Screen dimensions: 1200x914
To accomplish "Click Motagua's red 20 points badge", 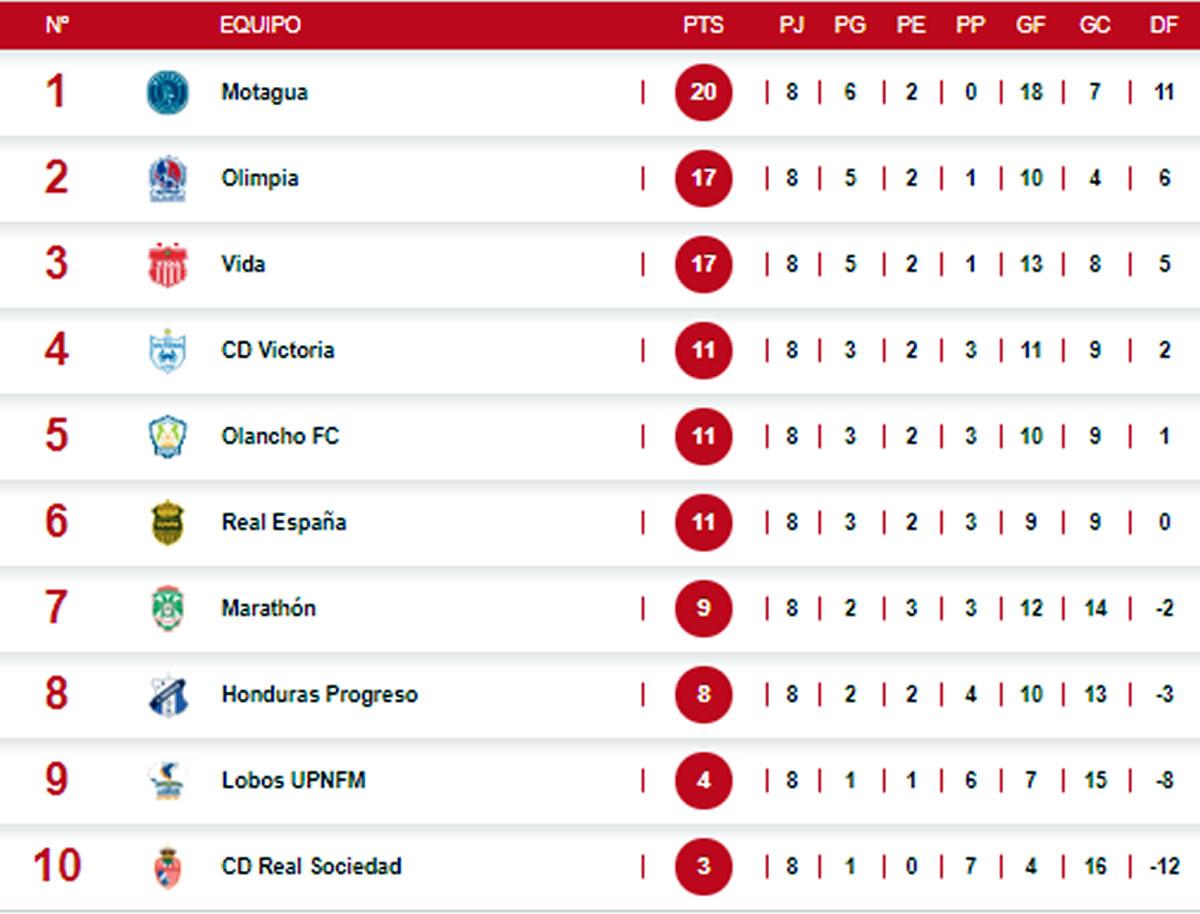I will (703, 93).
